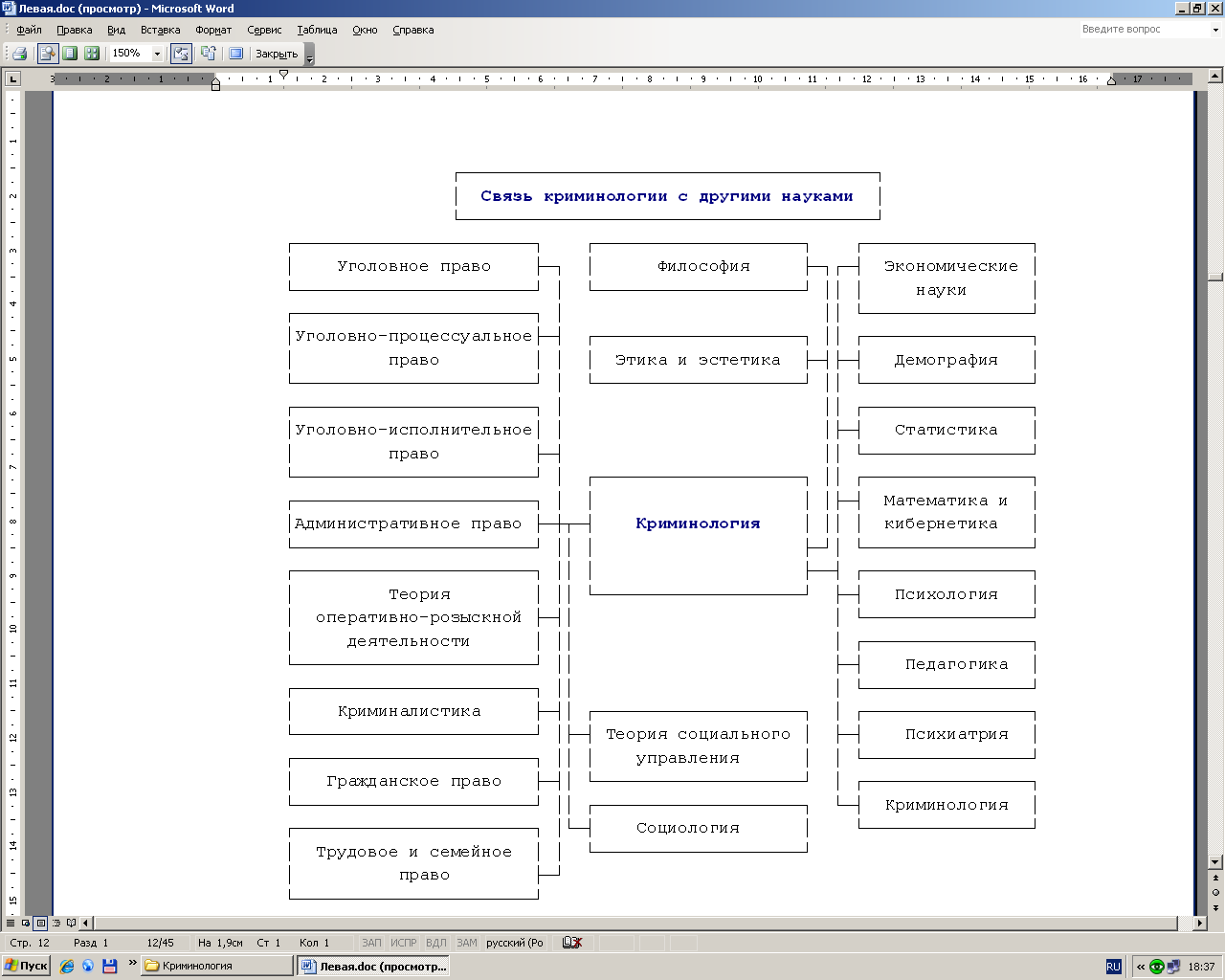The width and height of the screenshot is (1225, 980).
Task: Click the Word document icon in title bar
Action: tap(9, 9)
